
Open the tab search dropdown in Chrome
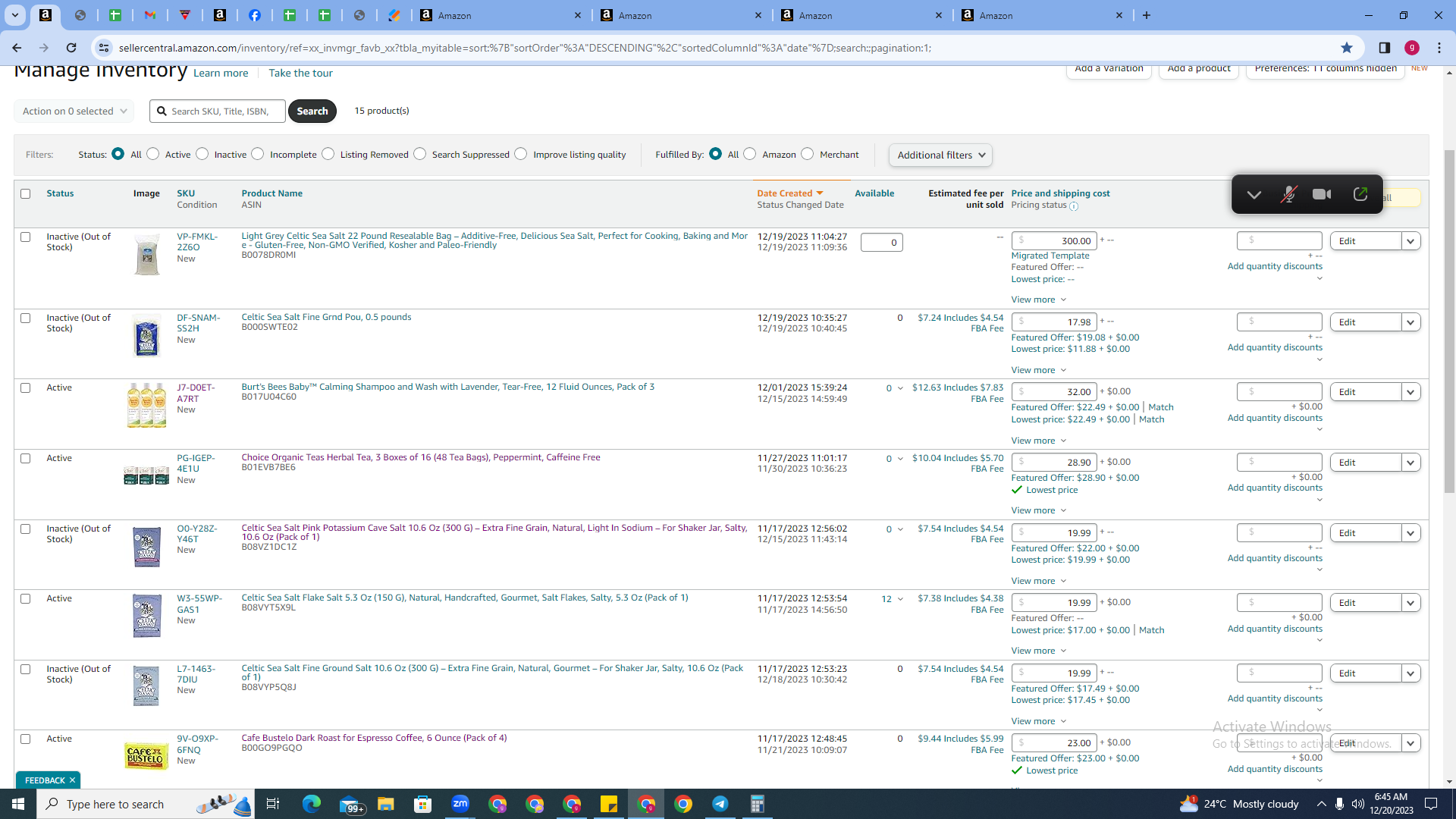click(14, 15)
